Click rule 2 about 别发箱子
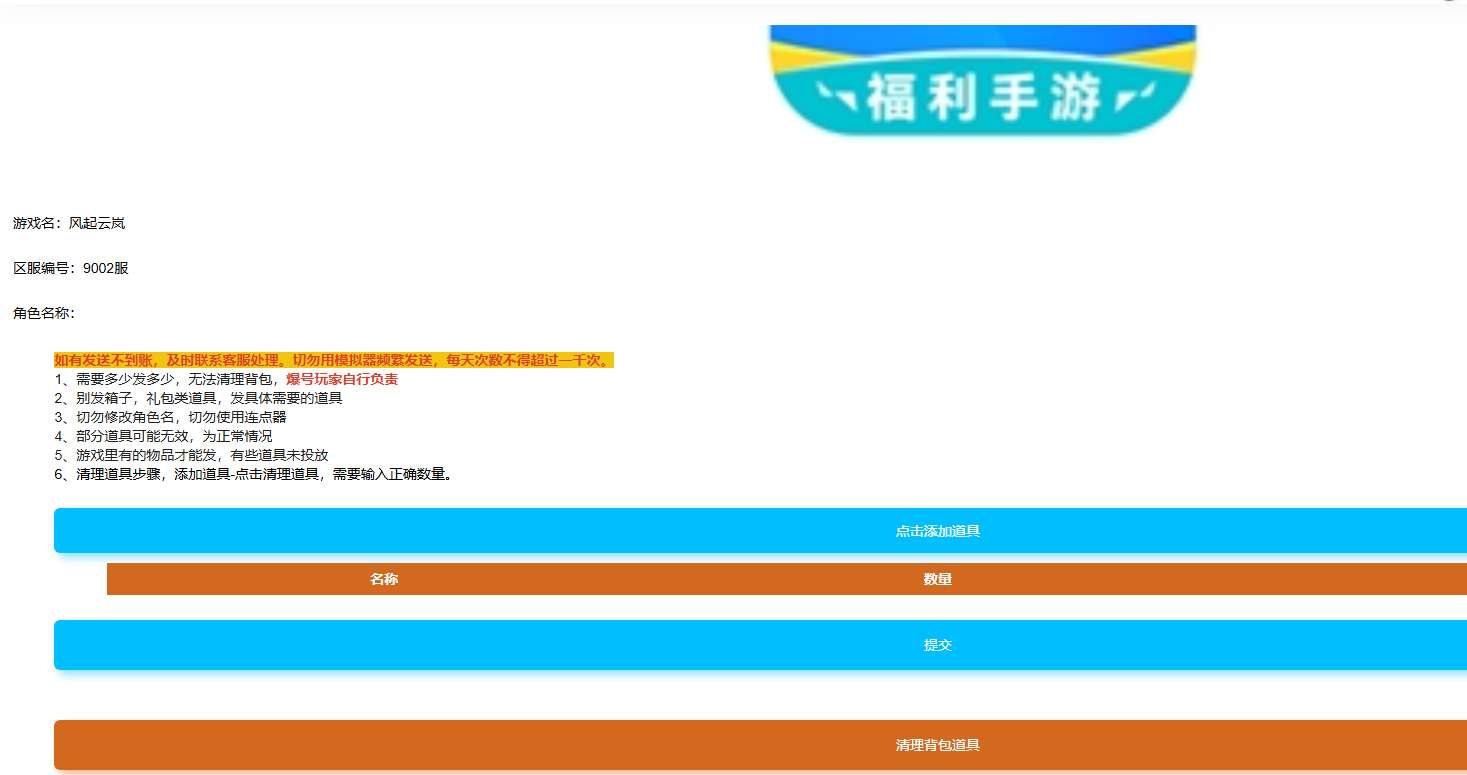 (200, 398)
